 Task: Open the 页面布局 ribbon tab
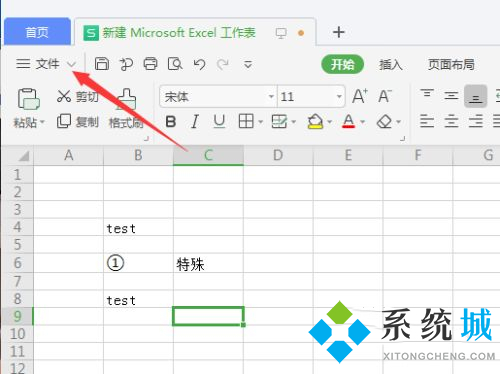point(451,64)
